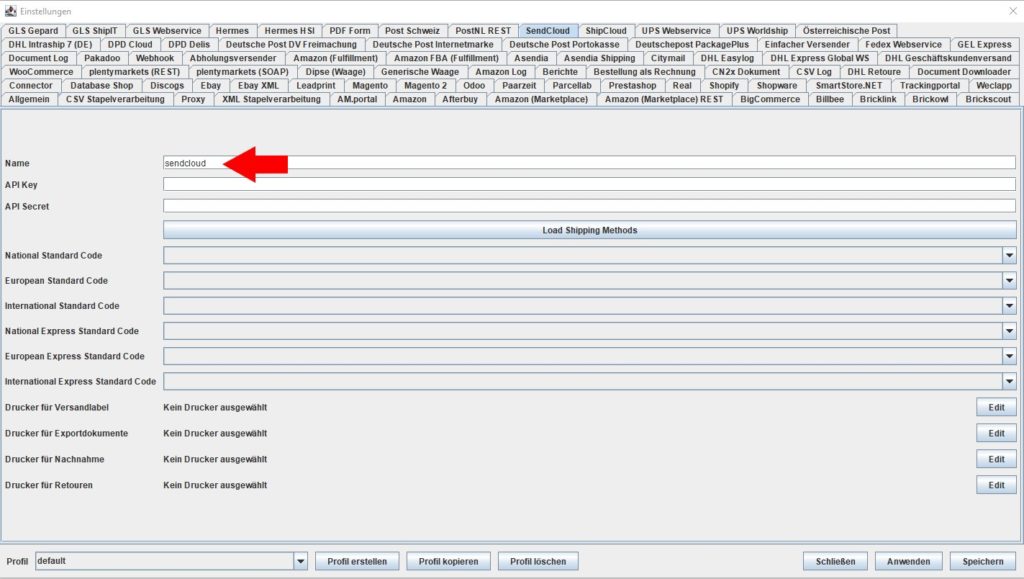Click the Profil kopieren button
The width and height of the screenshot is (1024, 579).
tap(449, 561)
